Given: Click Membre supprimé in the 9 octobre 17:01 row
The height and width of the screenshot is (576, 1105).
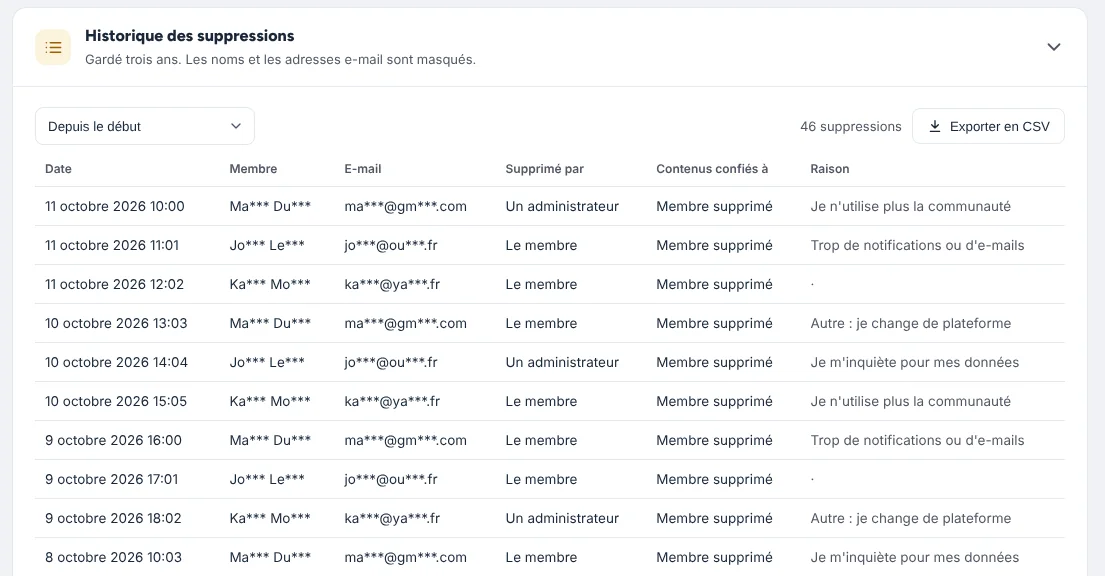Looking at the screenshot, I should pyautogui.click(x=715, y=479).
